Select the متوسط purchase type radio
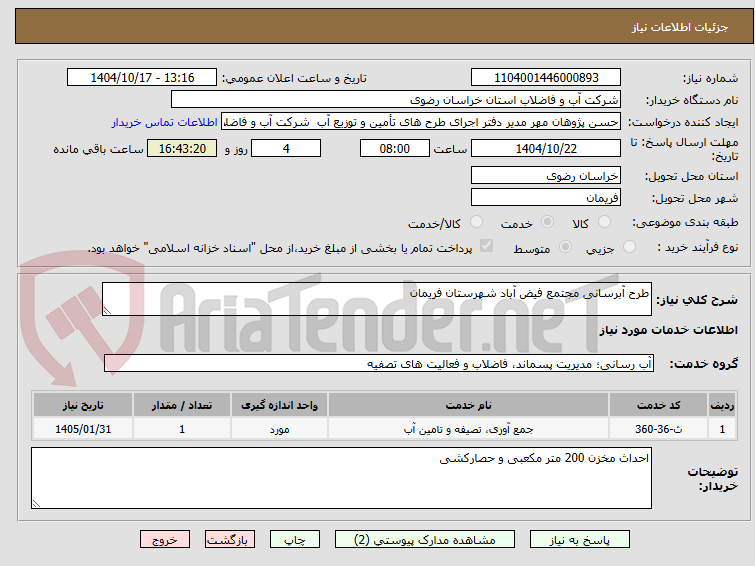The height and width of the screenshot is (566, 755). (565, 247)
